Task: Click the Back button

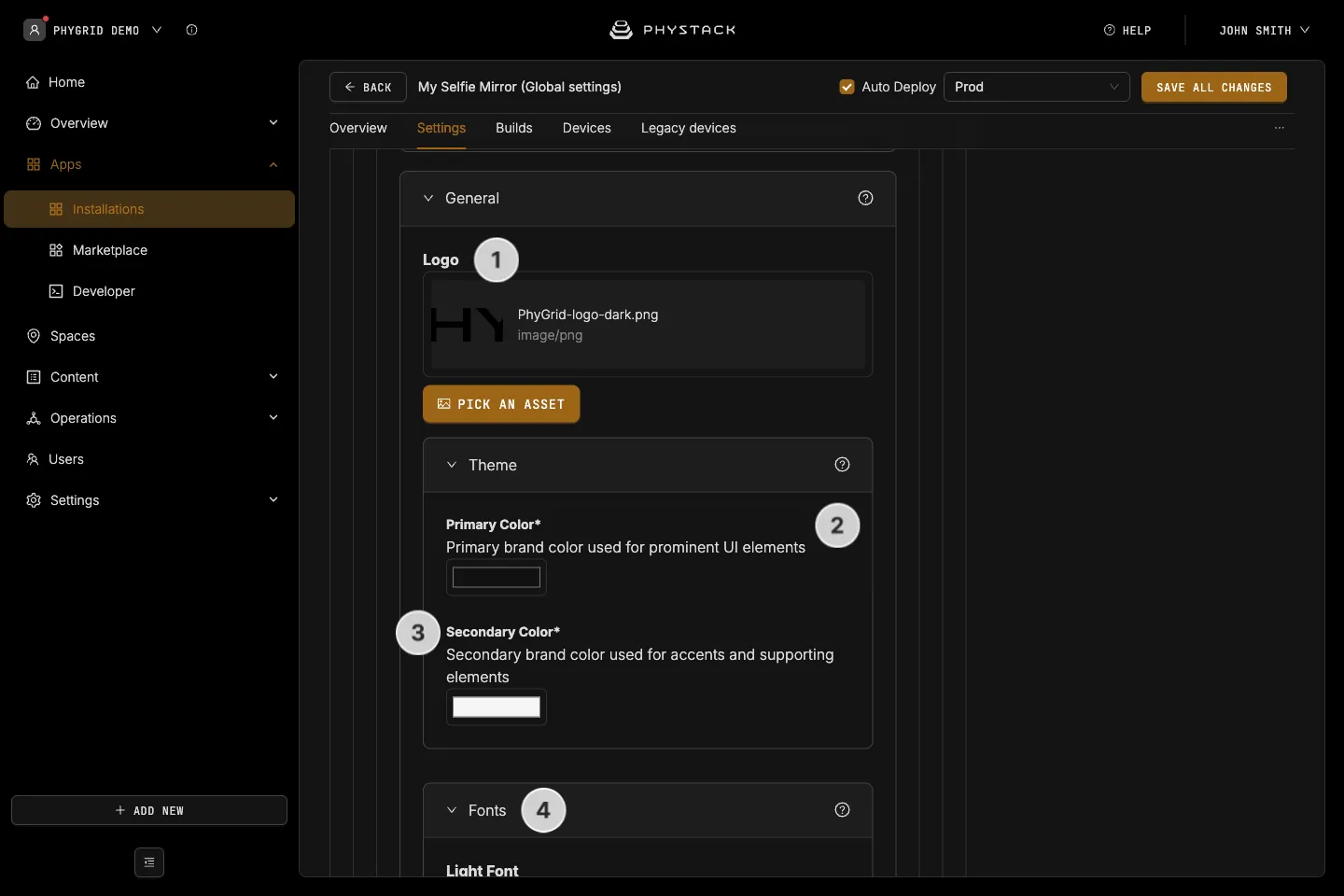Action: click(x=368, y=87)
